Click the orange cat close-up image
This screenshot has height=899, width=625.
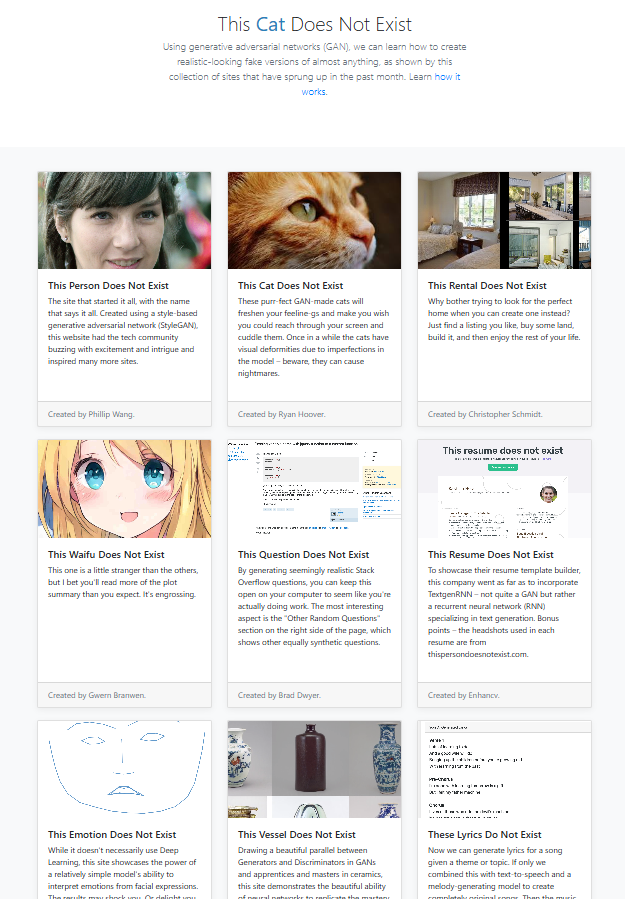click(314, 220)
